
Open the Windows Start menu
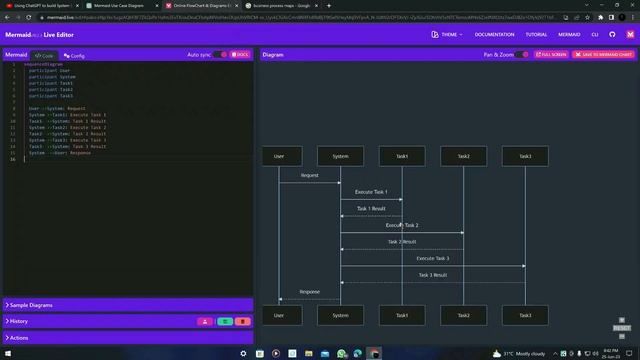[x=7, y=353]
